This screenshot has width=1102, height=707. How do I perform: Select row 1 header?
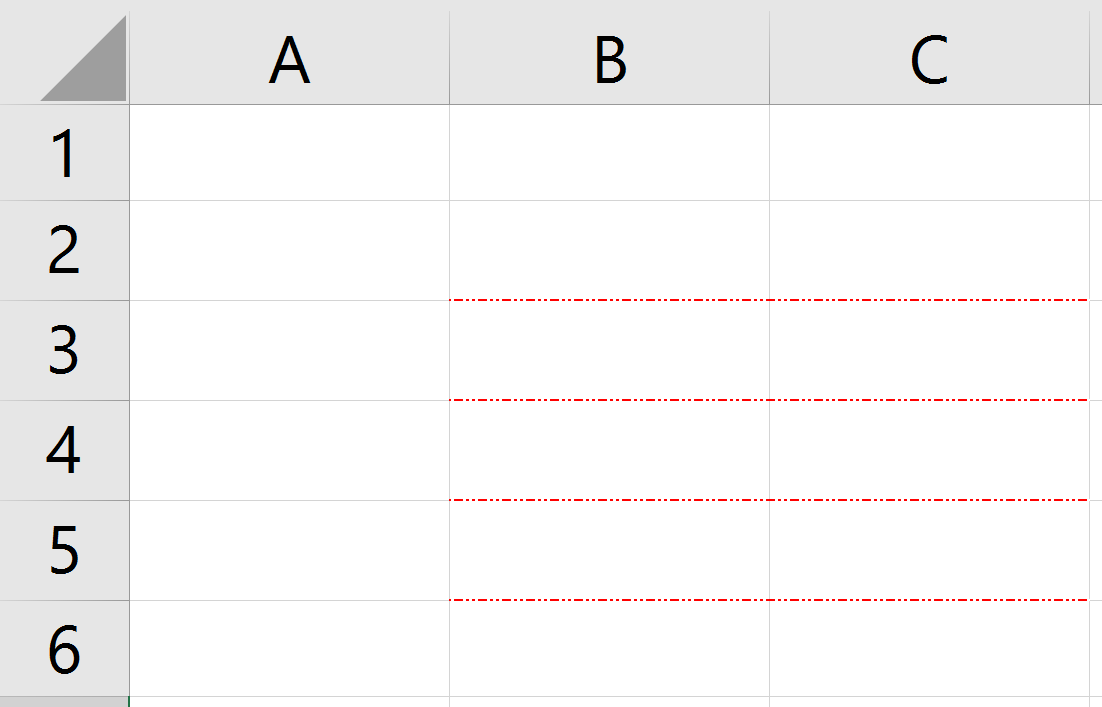coord(64,150)
